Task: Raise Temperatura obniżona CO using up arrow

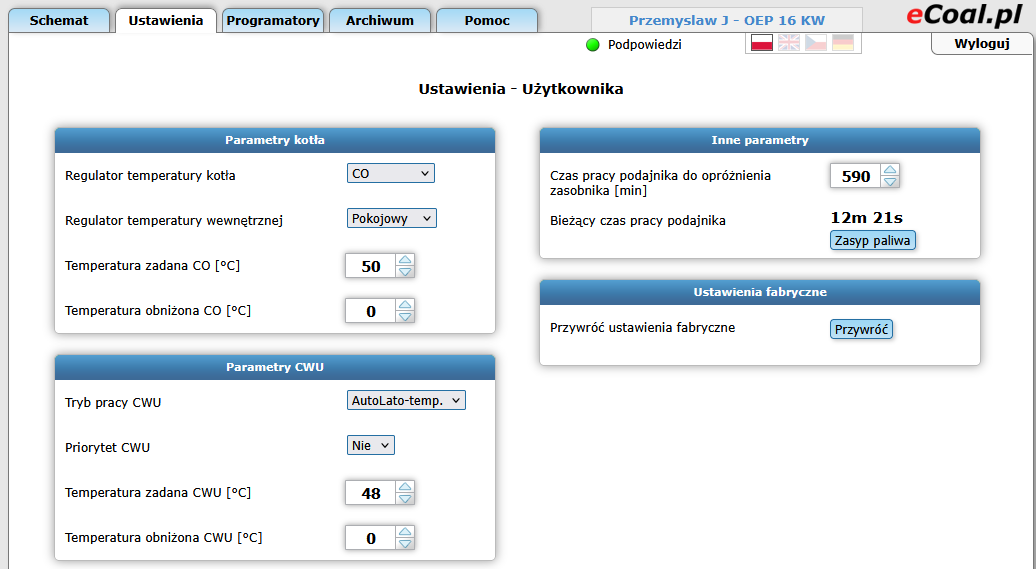Action: click(x=405, y=305)
